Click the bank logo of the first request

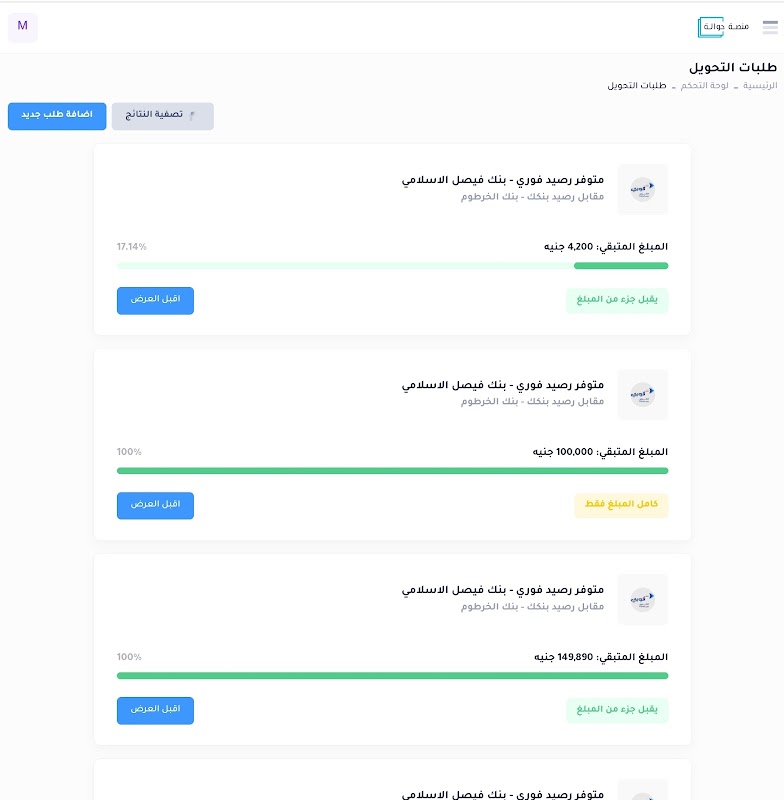point(642,189)
